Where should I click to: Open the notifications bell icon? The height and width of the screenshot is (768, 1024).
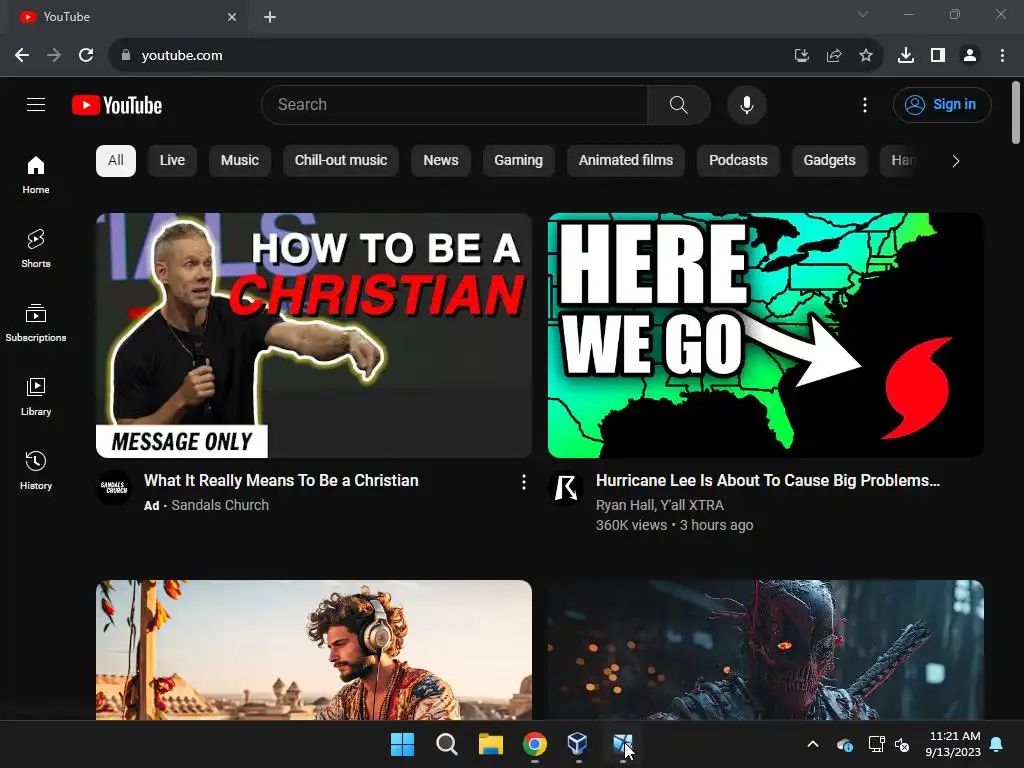pos(997,744)
